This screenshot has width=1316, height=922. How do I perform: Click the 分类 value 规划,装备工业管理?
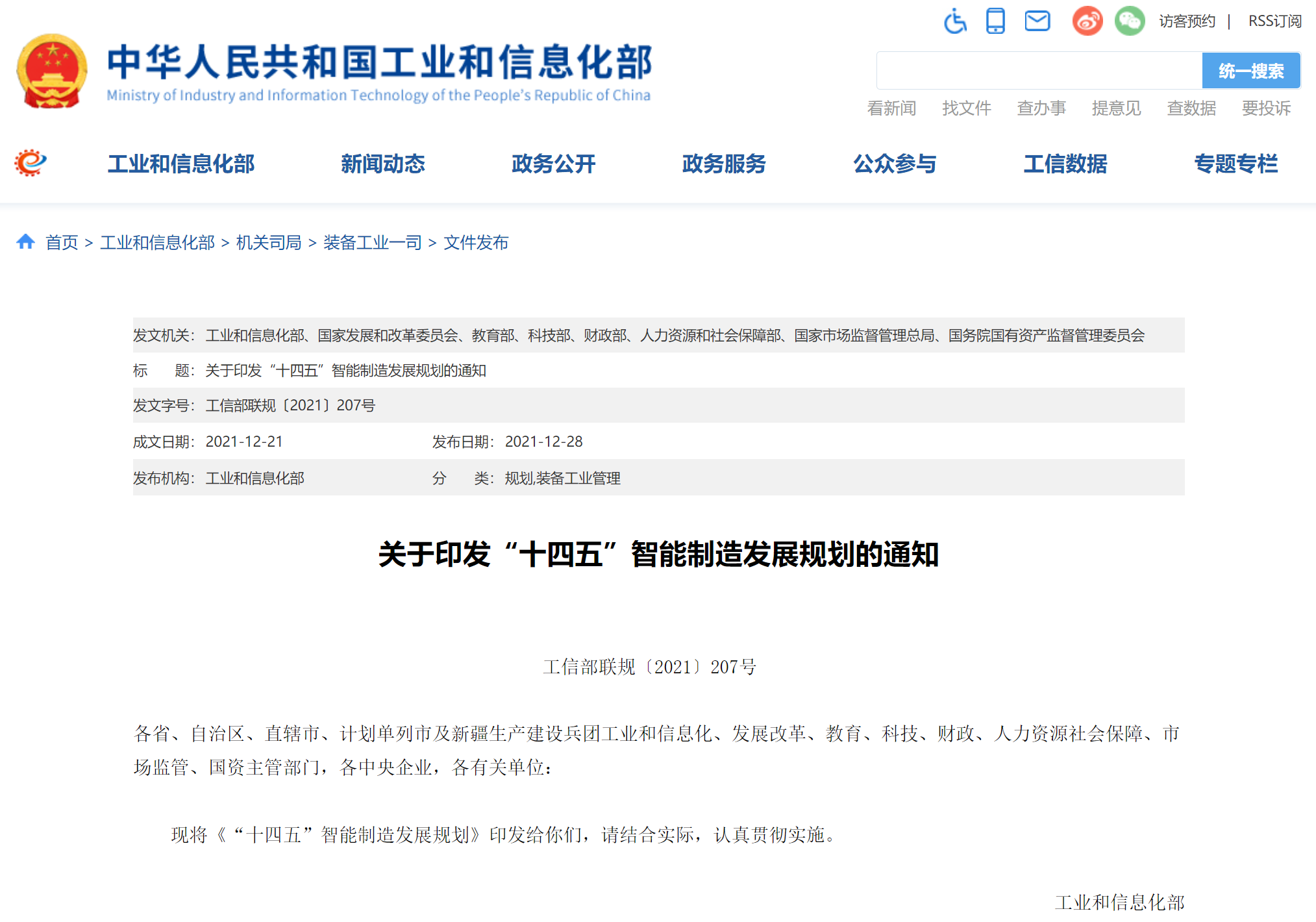click(562, 479)
